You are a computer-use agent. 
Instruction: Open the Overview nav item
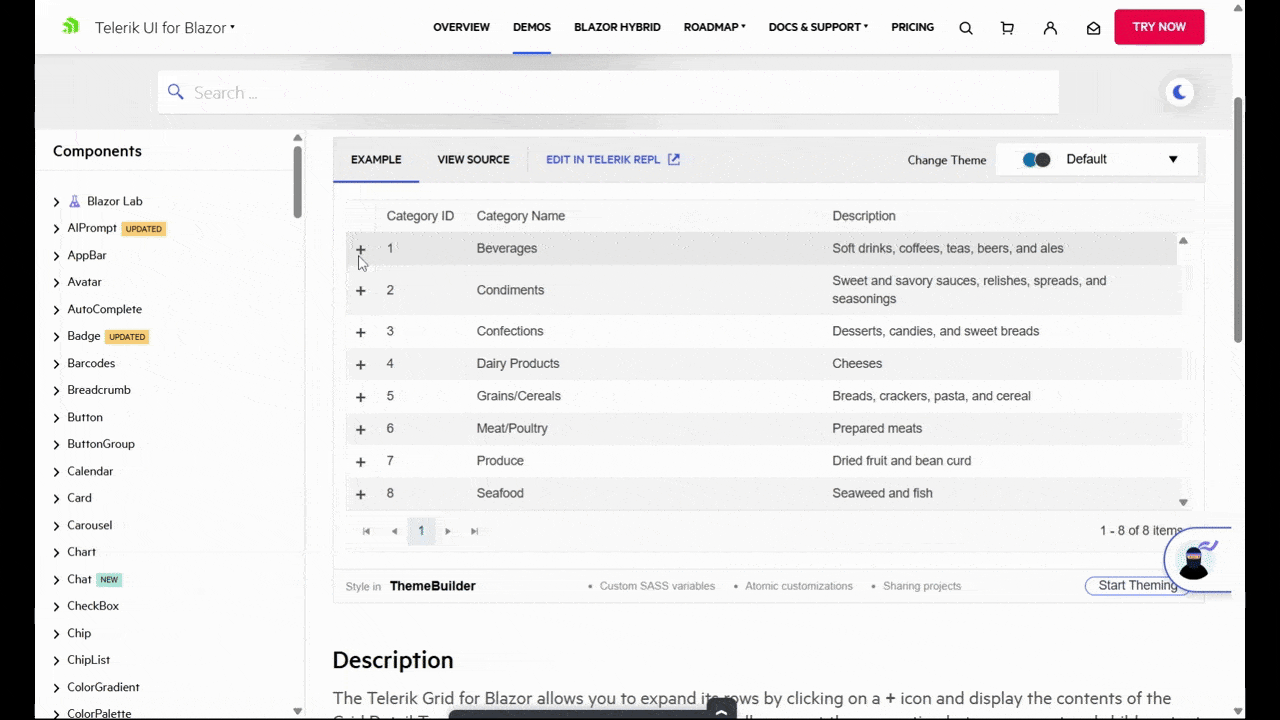[x=461, y=27]
